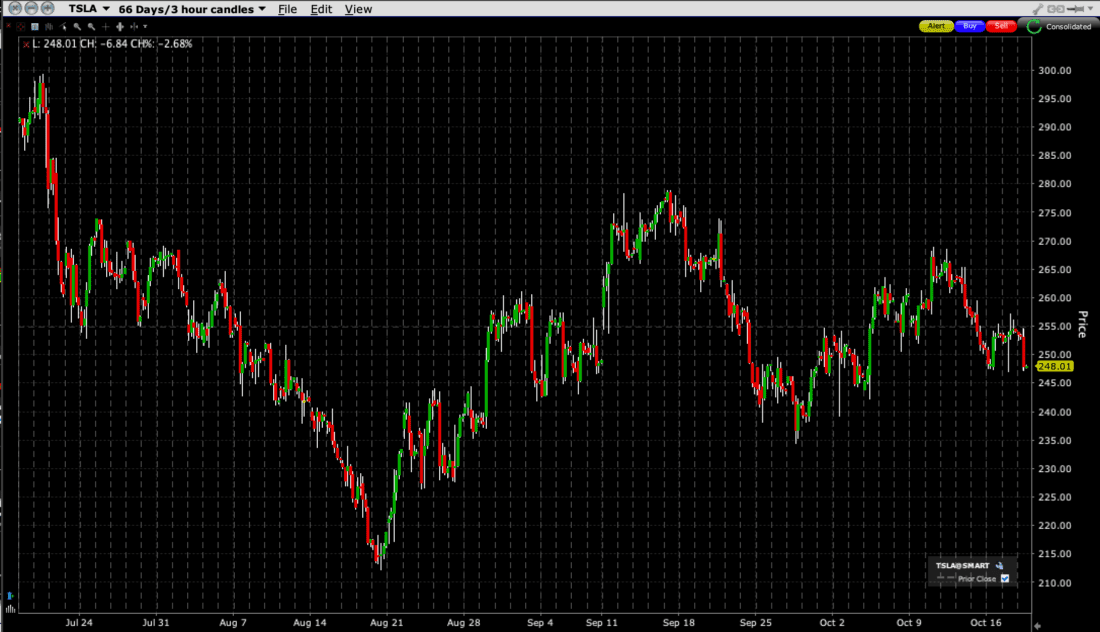Select the trendline pointer tool
Screen dimensions: 1100x632
click(63, 27)
